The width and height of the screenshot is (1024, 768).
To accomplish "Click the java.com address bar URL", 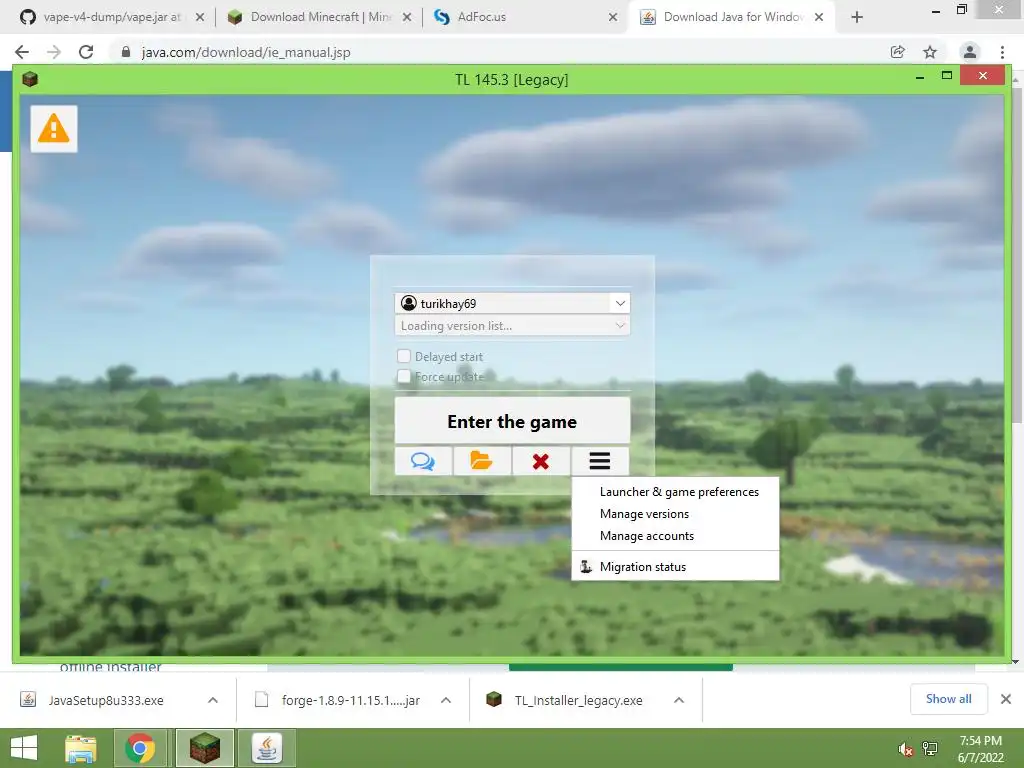I will pyautogui.click(x=246, y=52).
